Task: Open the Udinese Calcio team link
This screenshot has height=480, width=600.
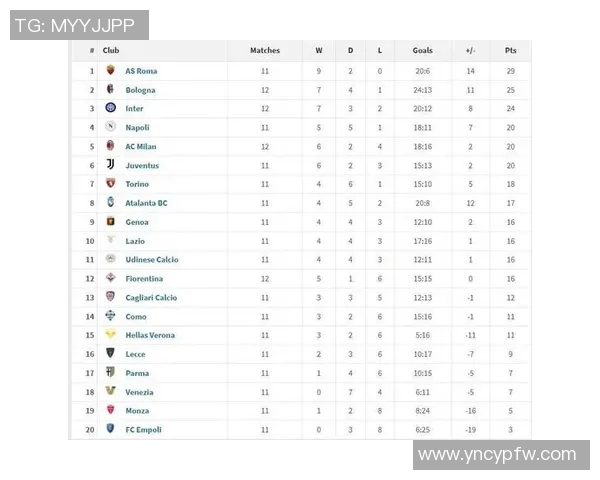Action: [152, 260]
